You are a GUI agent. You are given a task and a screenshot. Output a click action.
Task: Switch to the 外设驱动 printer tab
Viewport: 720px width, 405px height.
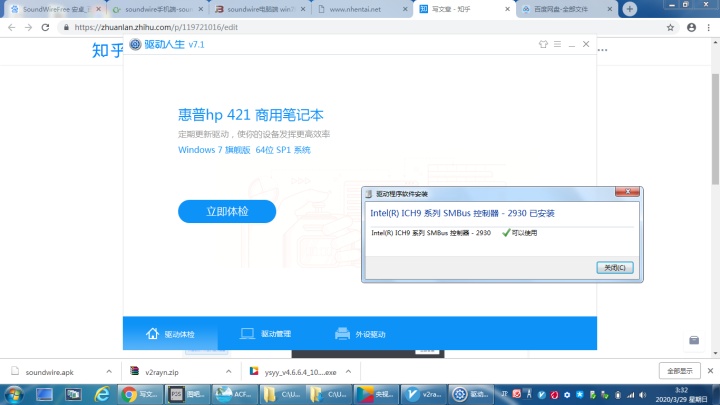click(360, 334)
